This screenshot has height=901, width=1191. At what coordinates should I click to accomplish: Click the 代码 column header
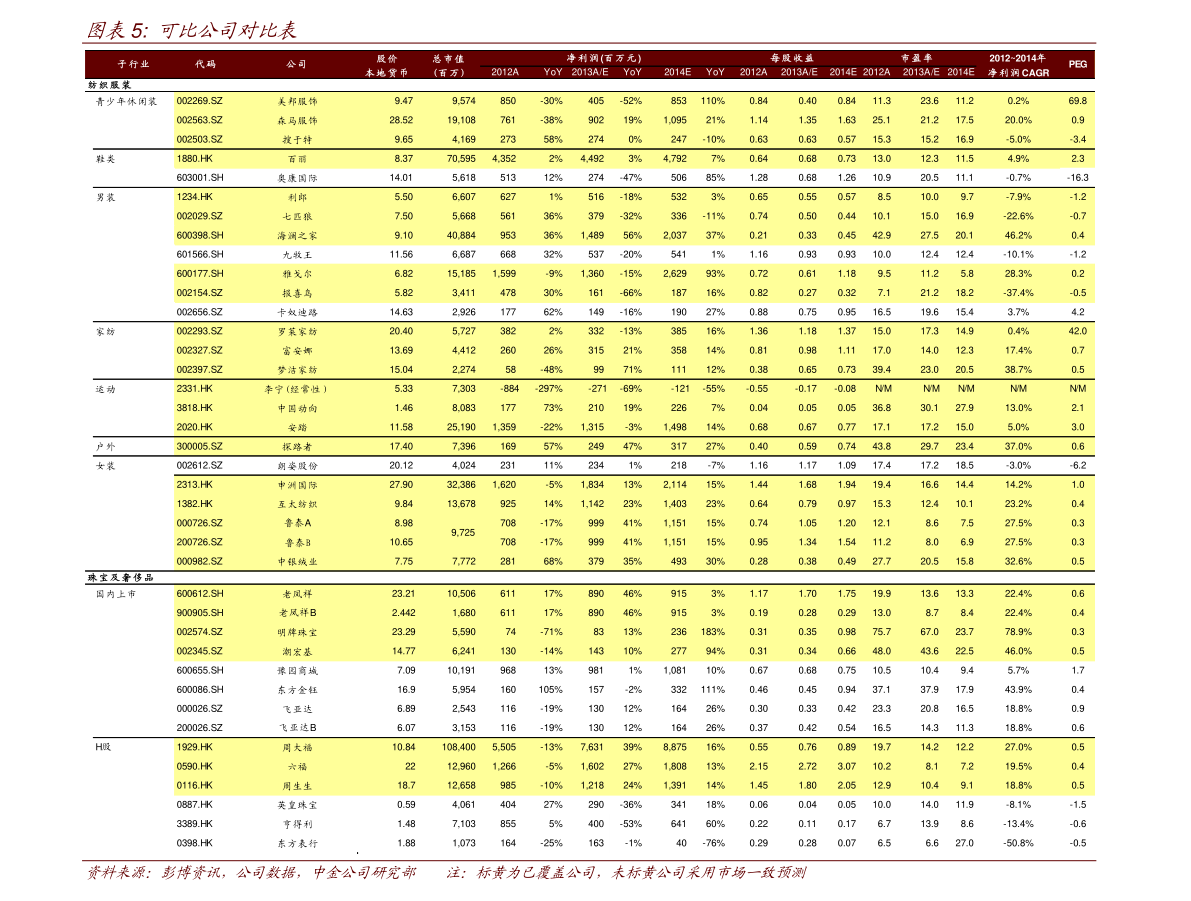tap(205, 64)
